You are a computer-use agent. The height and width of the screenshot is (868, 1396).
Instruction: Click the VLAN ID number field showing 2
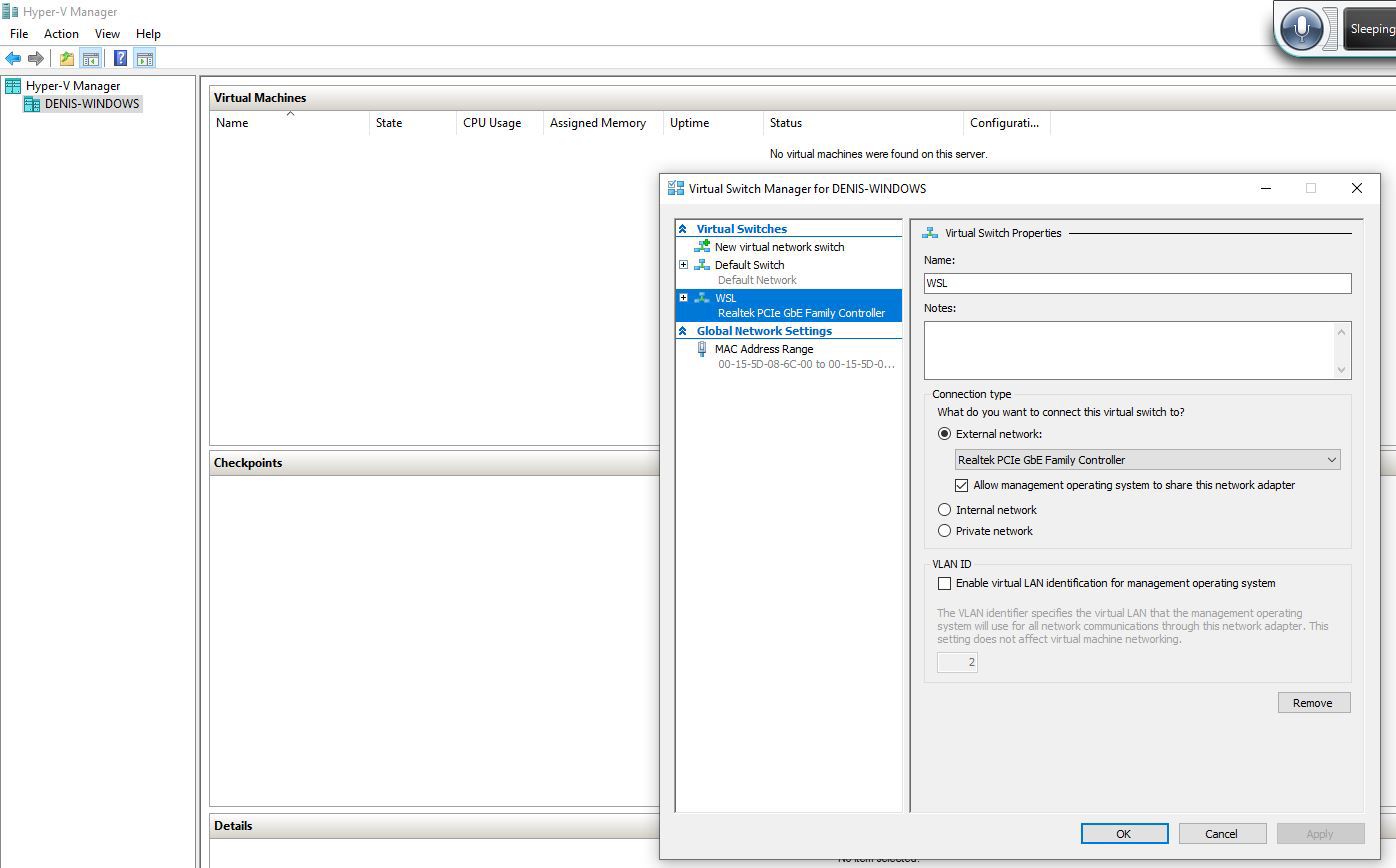pyautogui.click(x=956, y=661)
